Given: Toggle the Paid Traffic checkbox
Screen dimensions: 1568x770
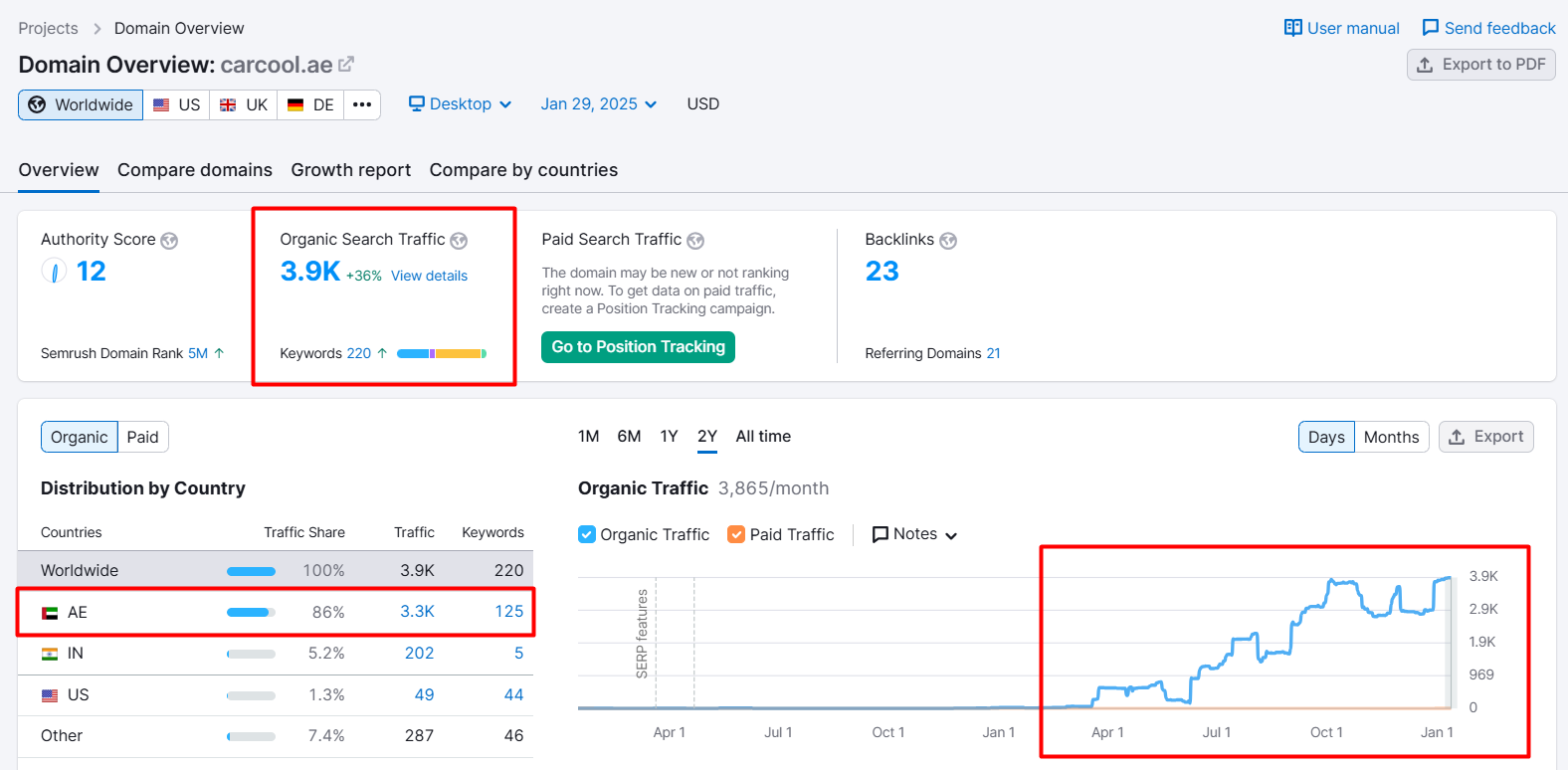Looking at the screenshot, I should (x=736, y=534).
